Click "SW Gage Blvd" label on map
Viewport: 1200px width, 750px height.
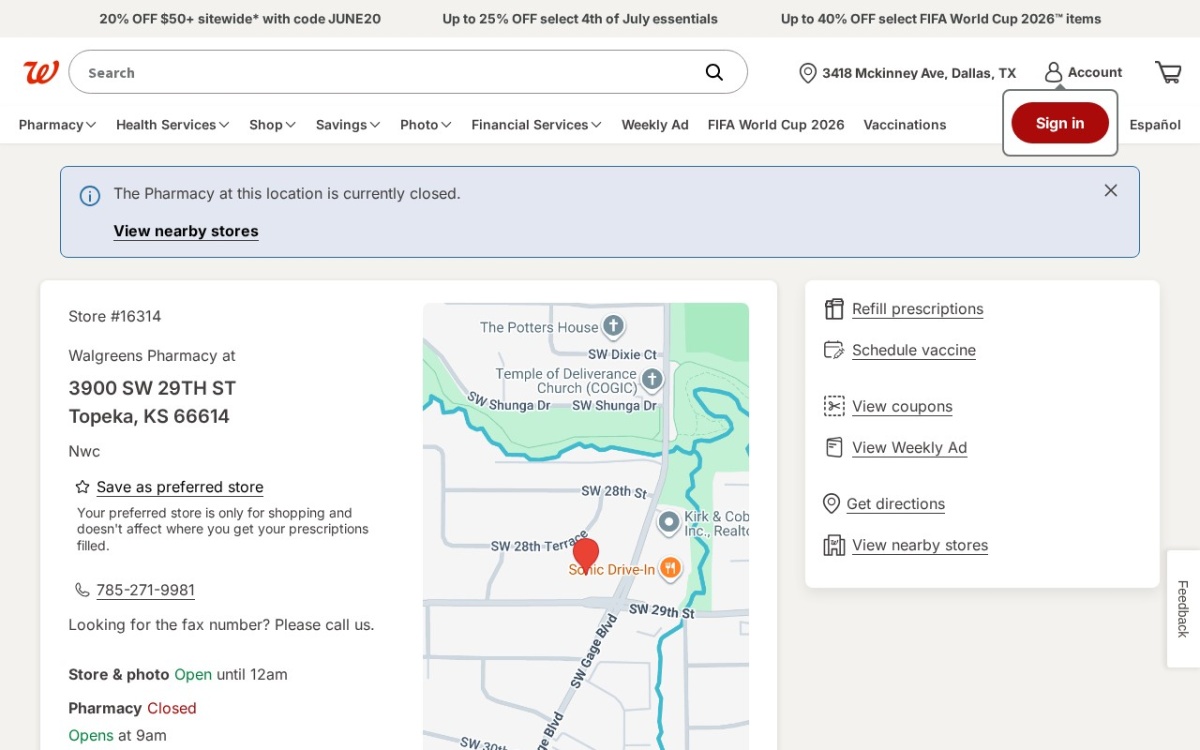[594, 651]
